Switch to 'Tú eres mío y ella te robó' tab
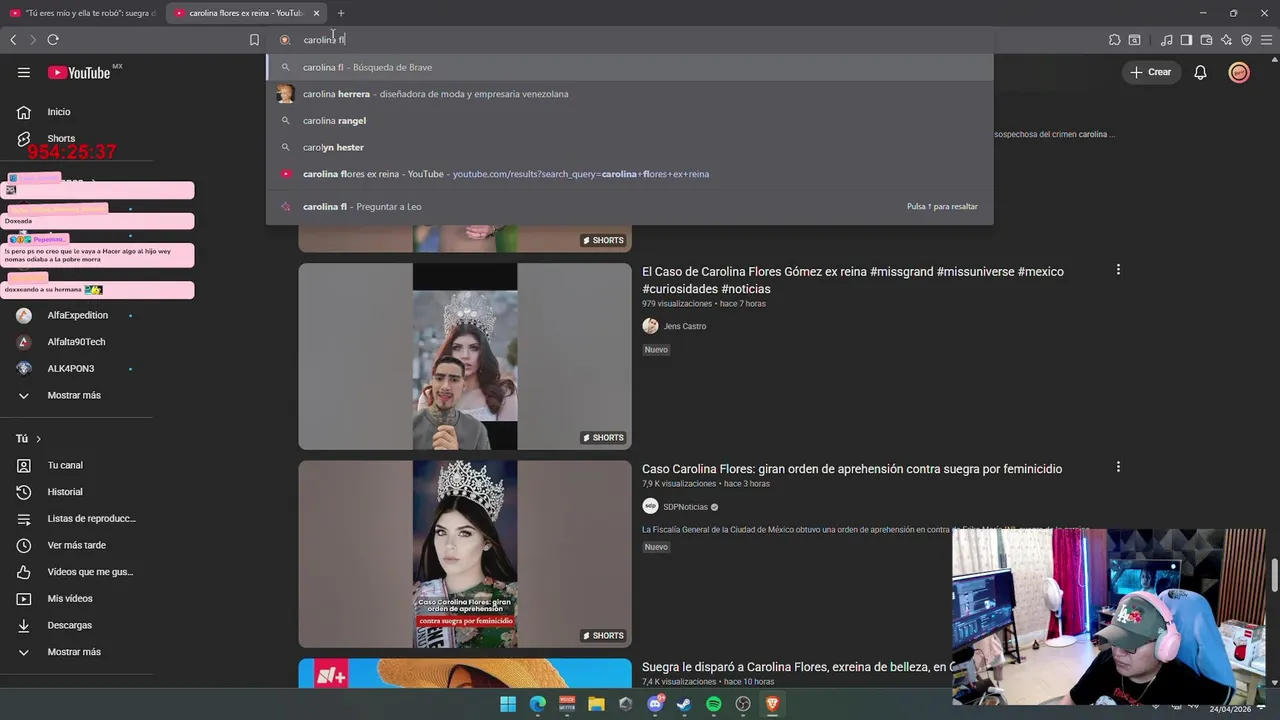This screenshot has height=720, width=1280. [82, 13]
